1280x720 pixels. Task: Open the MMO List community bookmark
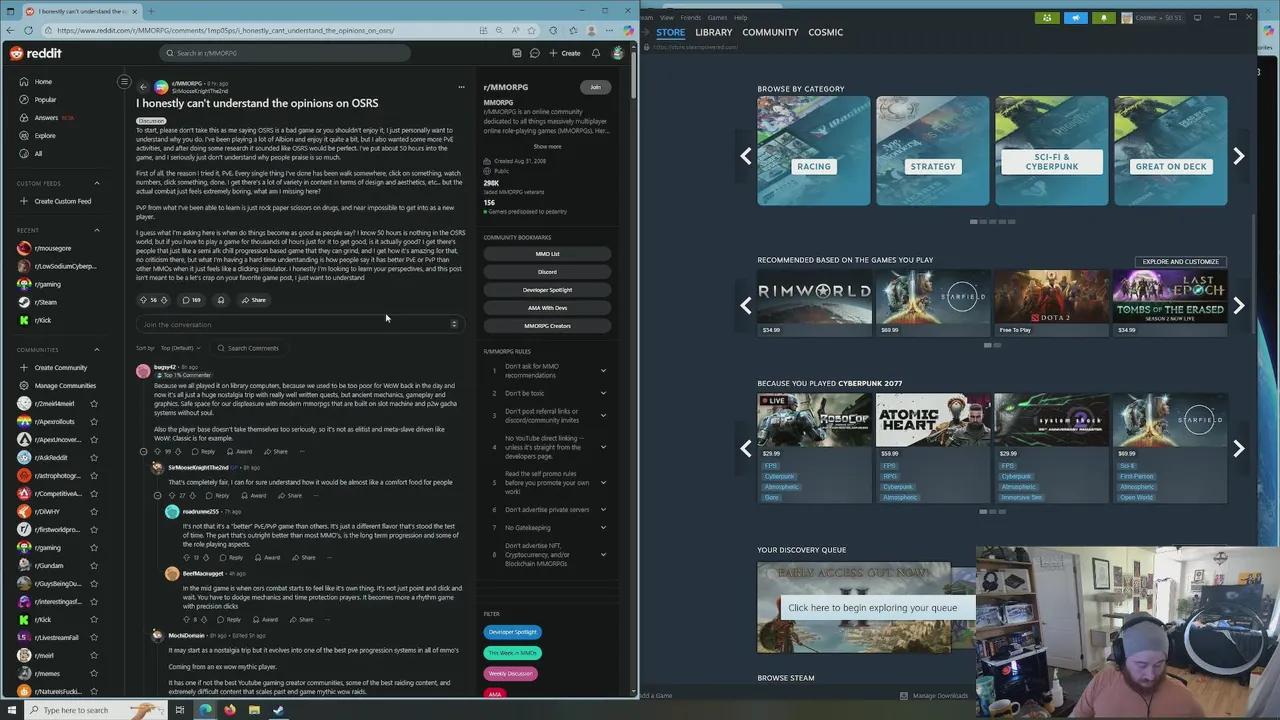(x=547, y=254)
